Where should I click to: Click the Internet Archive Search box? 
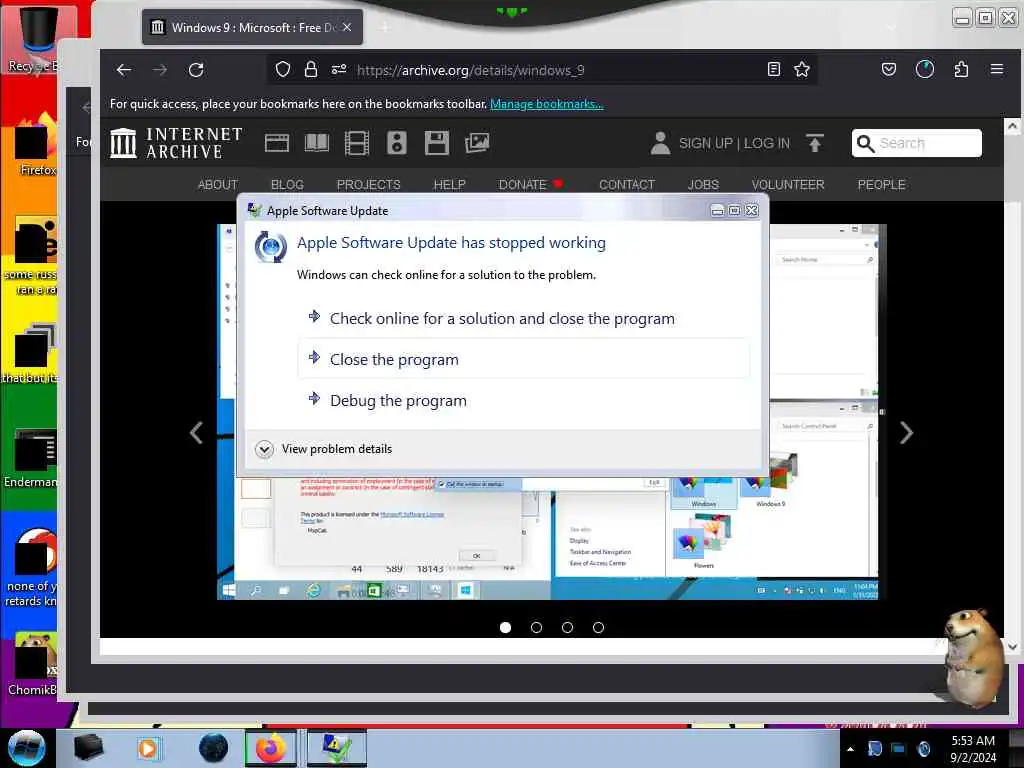(916, 143)
